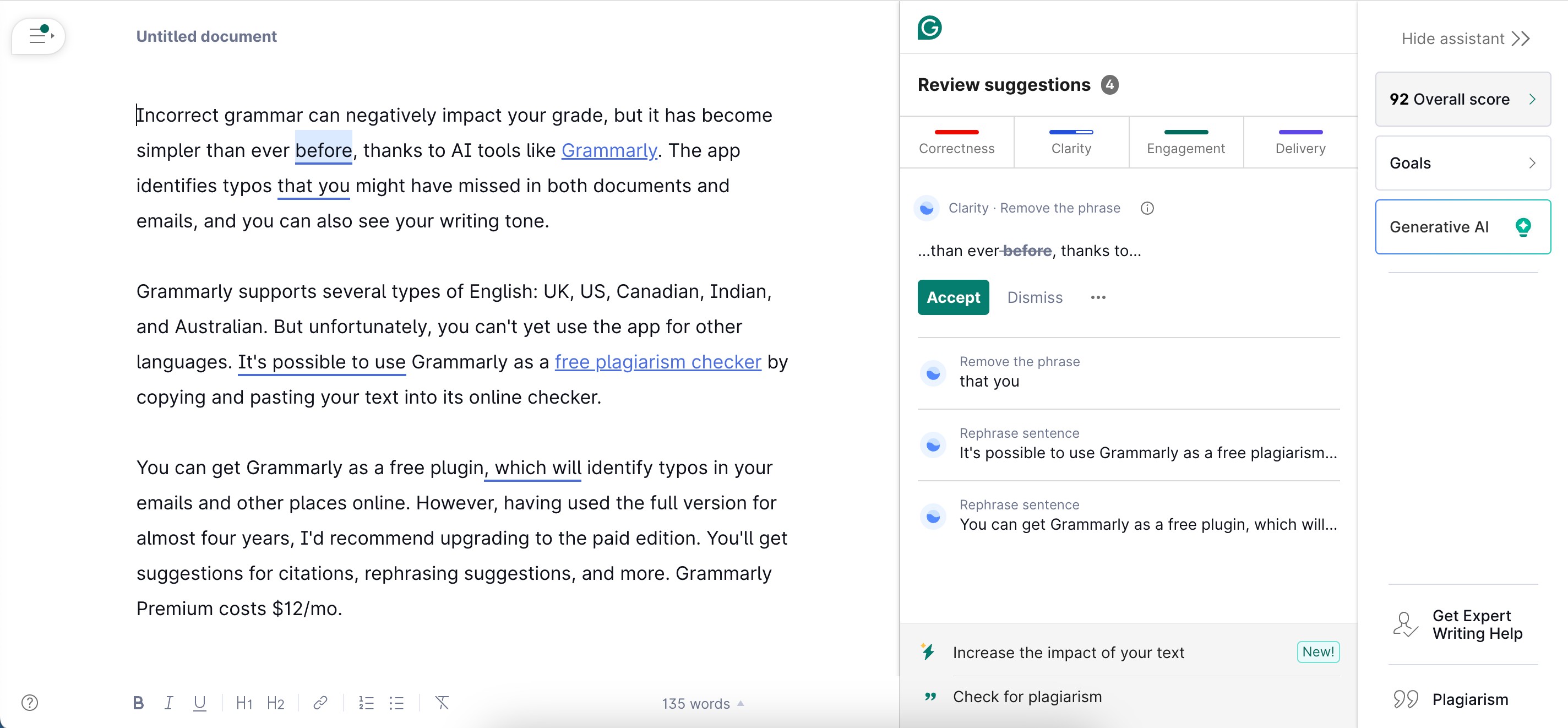Switch to the Engagement tab
This screenshot has height=728, width=1568.
[1185, 142]
